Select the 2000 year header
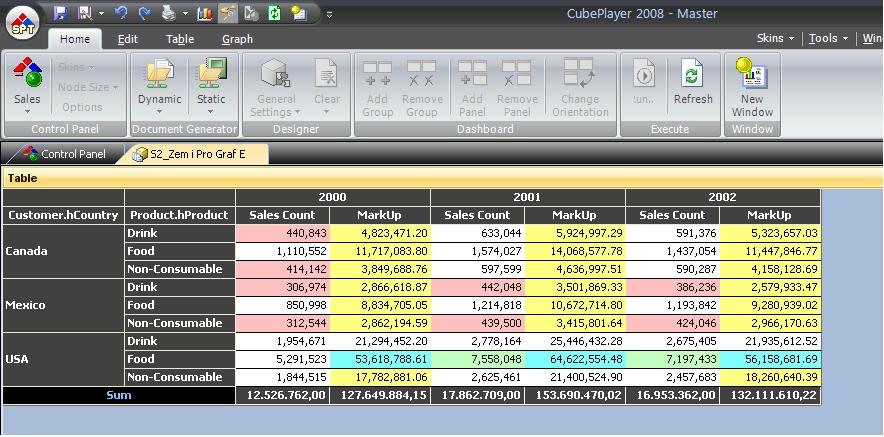The image size is (884, 437). pos(333,197)
